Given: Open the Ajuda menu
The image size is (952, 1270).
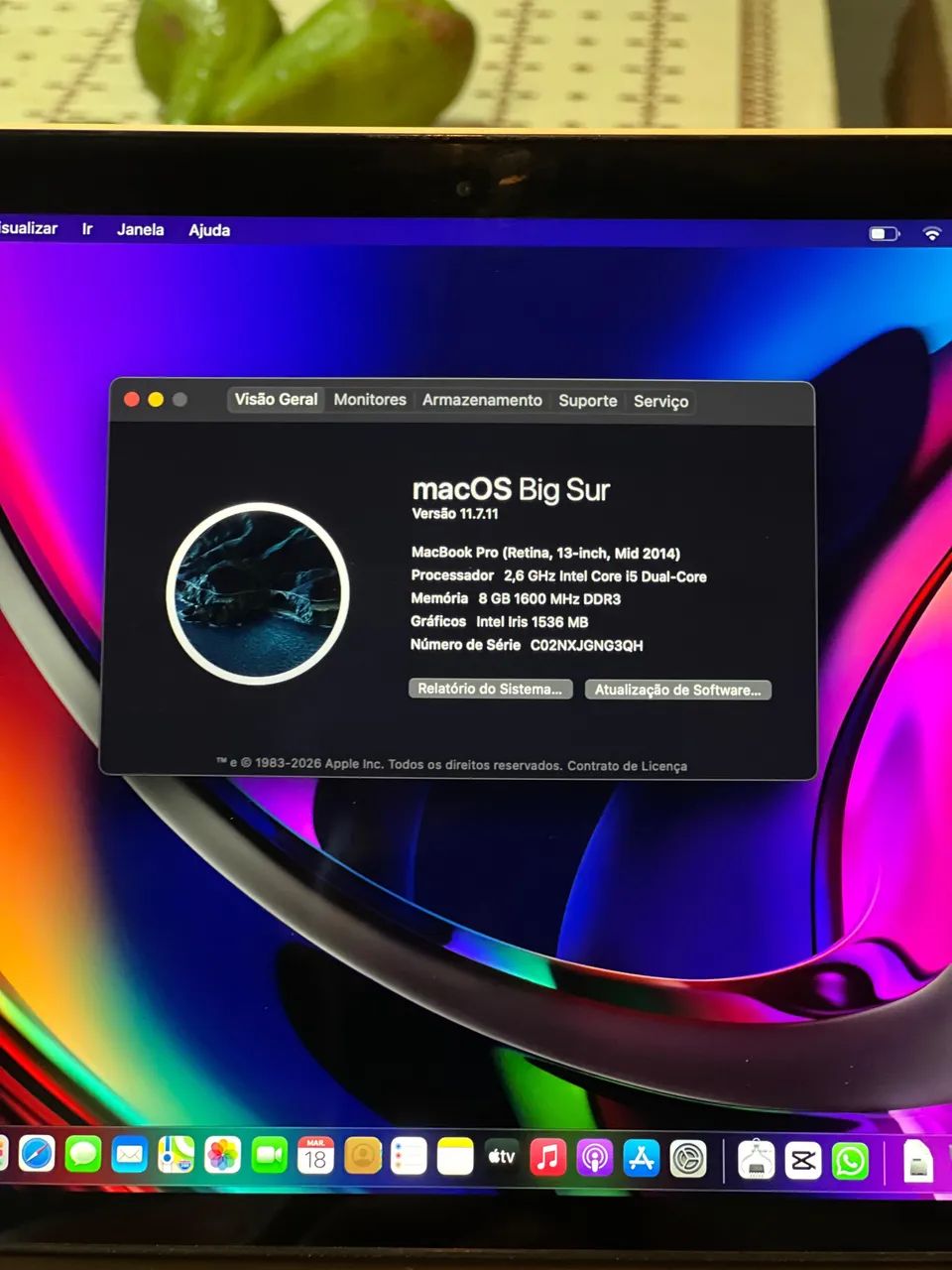Looking at the screenshot, I should 209,230.
